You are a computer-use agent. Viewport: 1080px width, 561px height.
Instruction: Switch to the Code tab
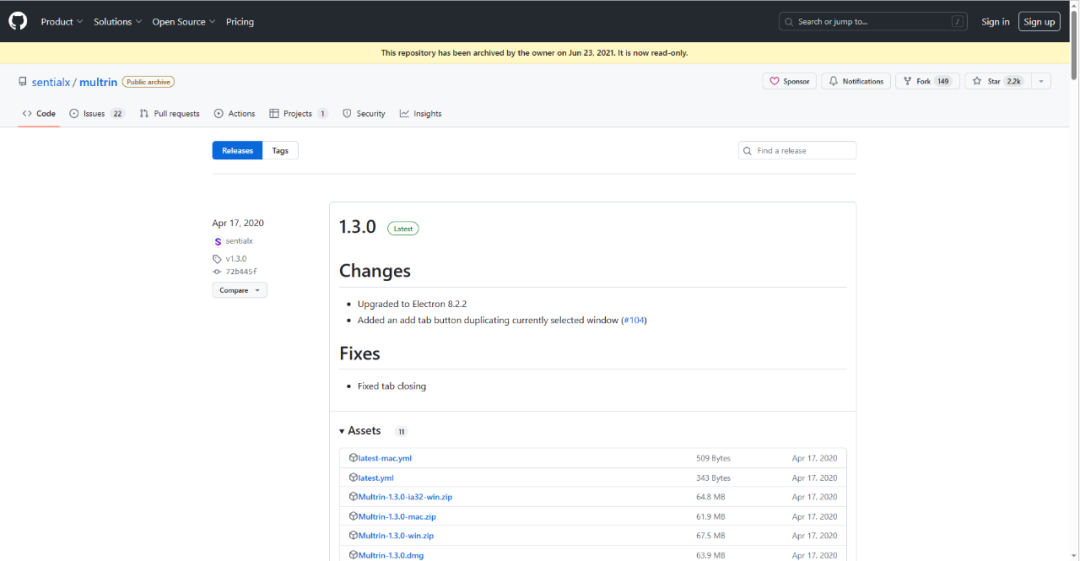39,114
